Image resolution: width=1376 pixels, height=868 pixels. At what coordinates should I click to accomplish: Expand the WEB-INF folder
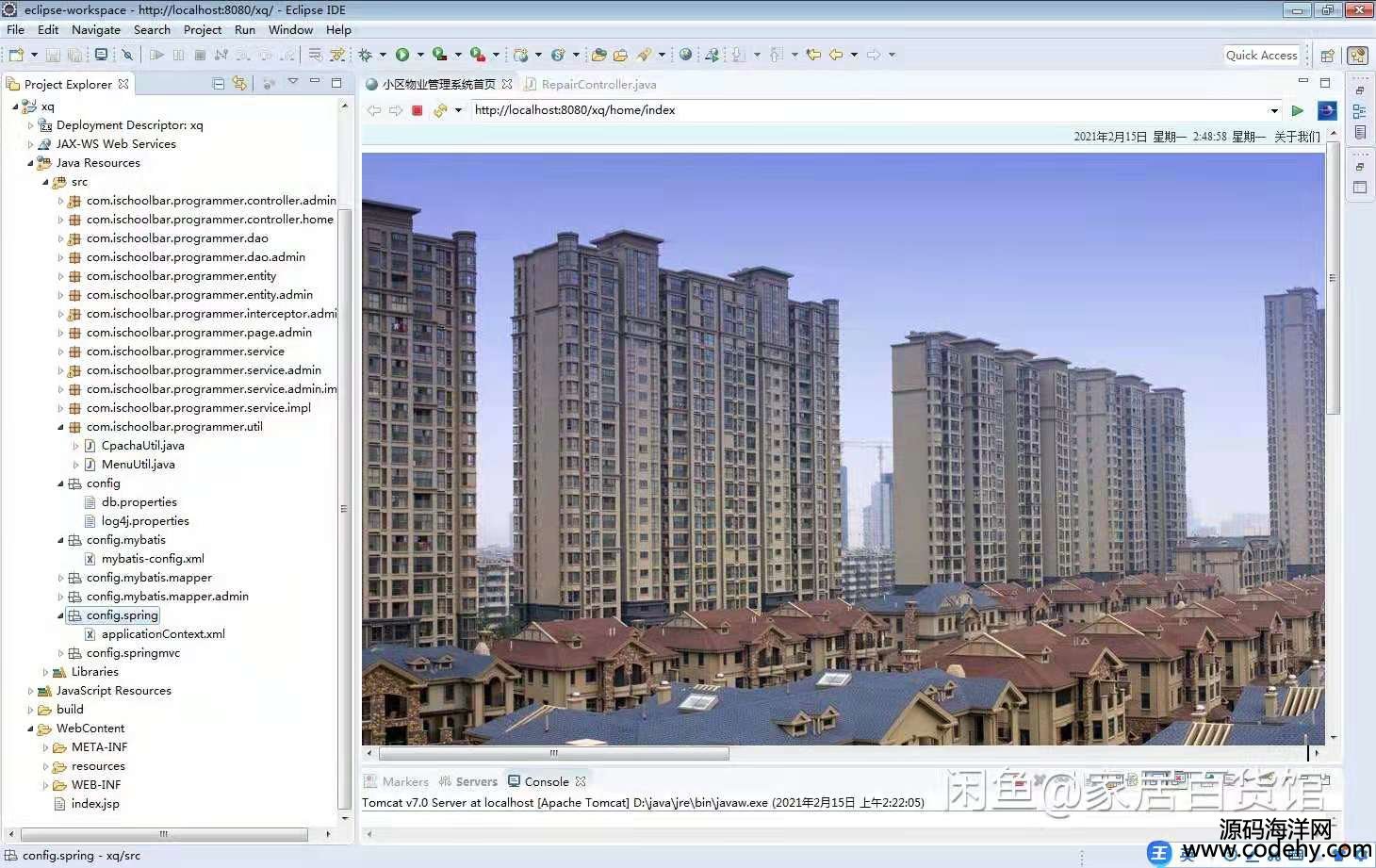tap(45, 785)
